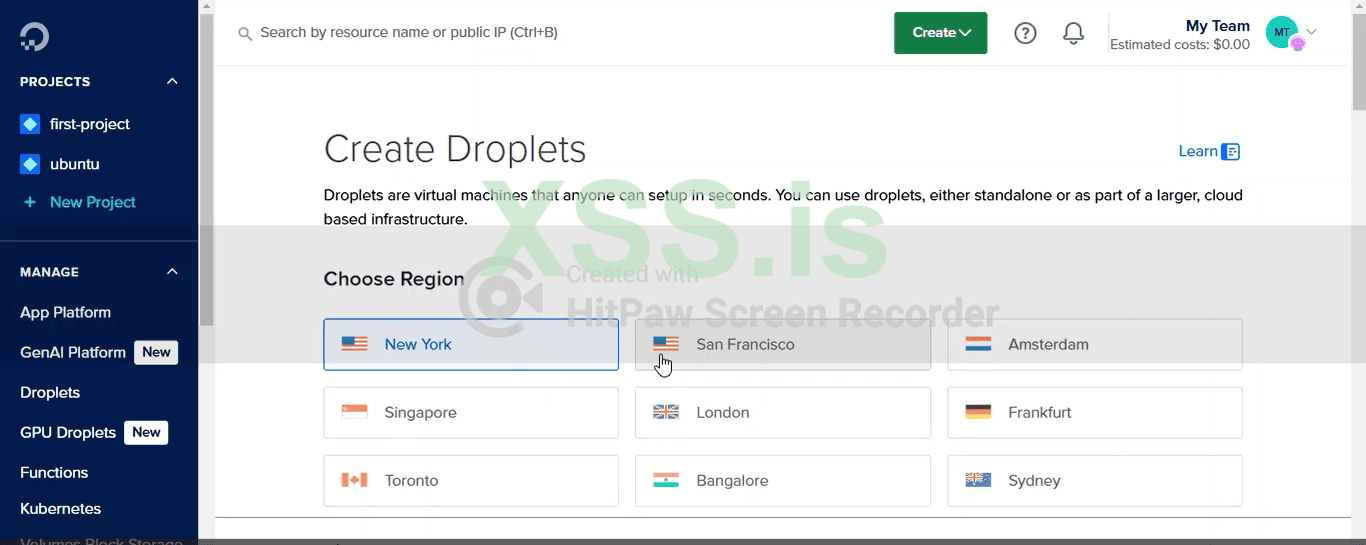Viewport: 1366px width, 545px height.
Task: Click the US flag on New York
Action: [354, 344]
